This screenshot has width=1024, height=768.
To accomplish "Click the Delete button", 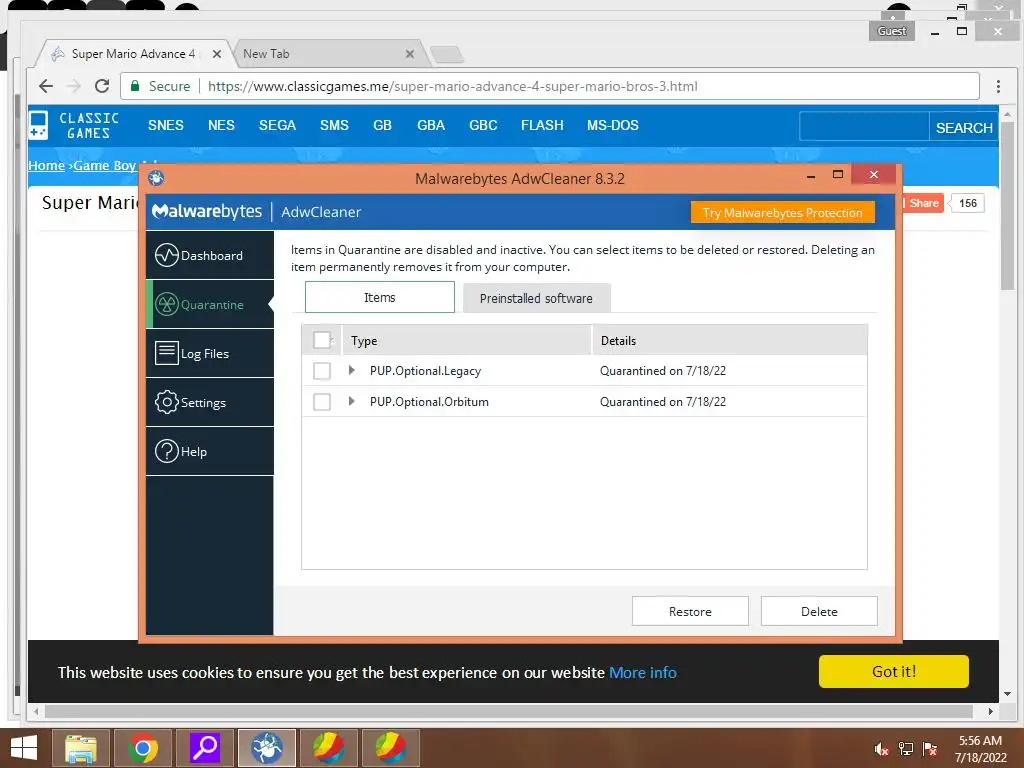I will coord(820,611).
